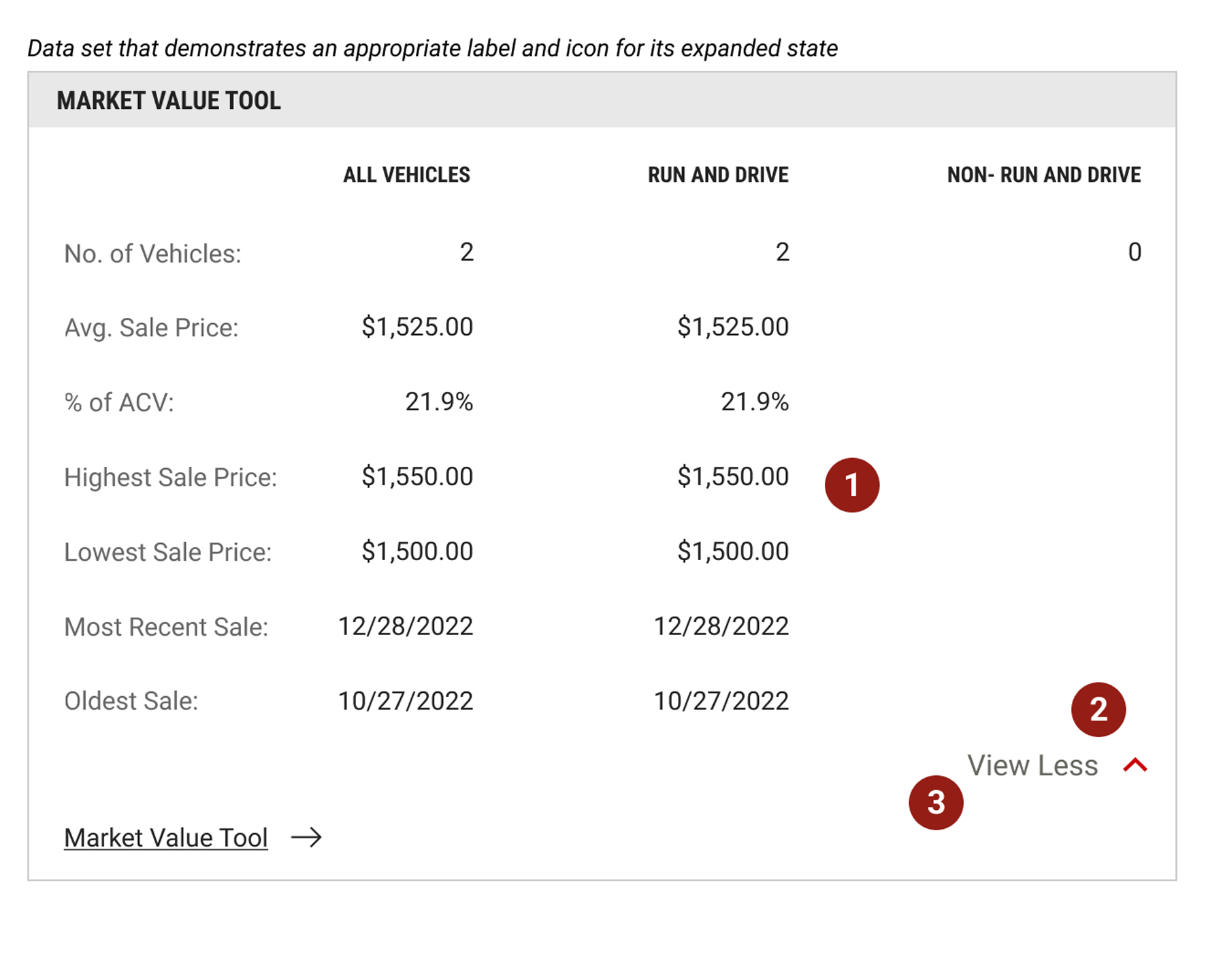Click the MARKET VALUE TOOL panel header

pyautogui.click(x=168, y=100)
